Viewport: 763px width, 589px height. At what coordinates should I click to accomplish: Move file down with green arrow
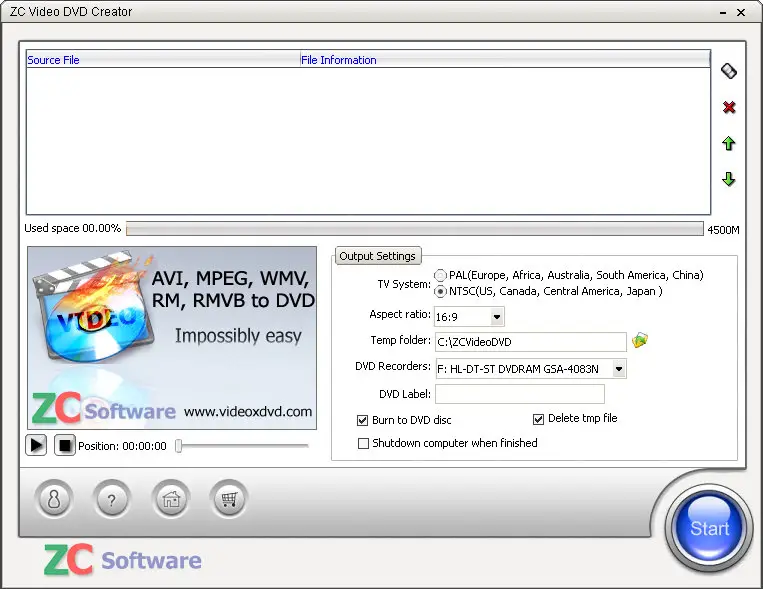pyautogui.click(x=728, y=179)
